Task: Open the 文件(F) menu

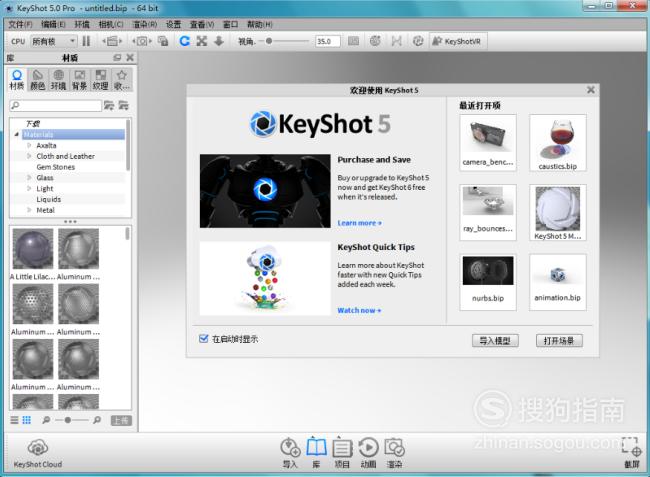Action: tap(20, 24)
